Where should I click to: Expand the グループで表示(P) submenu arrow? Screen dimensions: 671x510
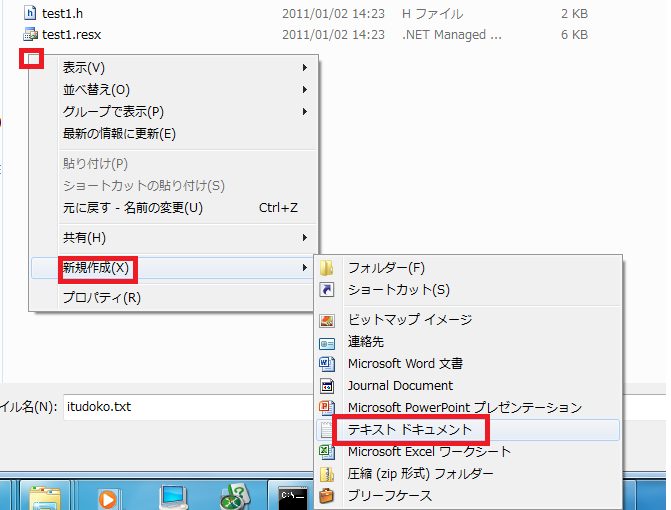click(304, 112)
